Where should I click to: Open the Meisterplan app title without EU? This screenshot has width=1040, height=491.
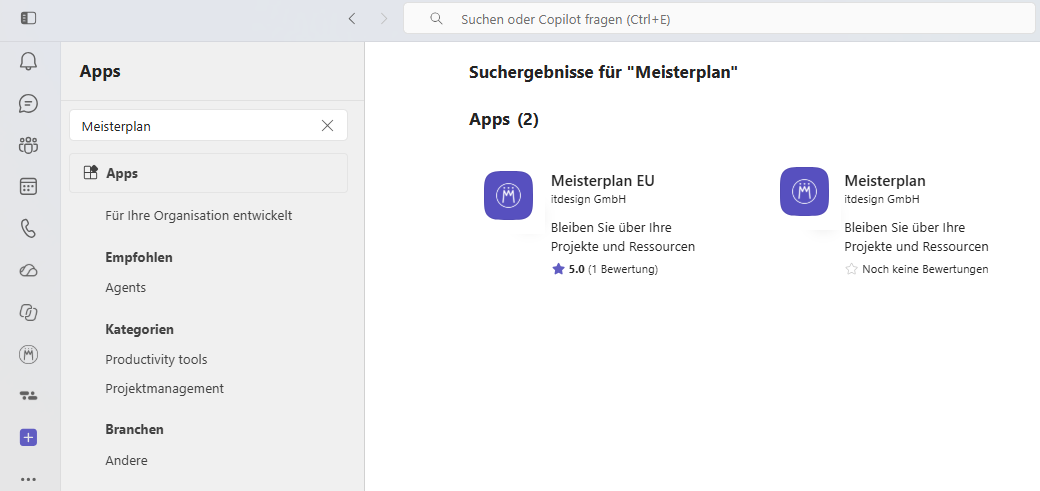coord(885,181)
